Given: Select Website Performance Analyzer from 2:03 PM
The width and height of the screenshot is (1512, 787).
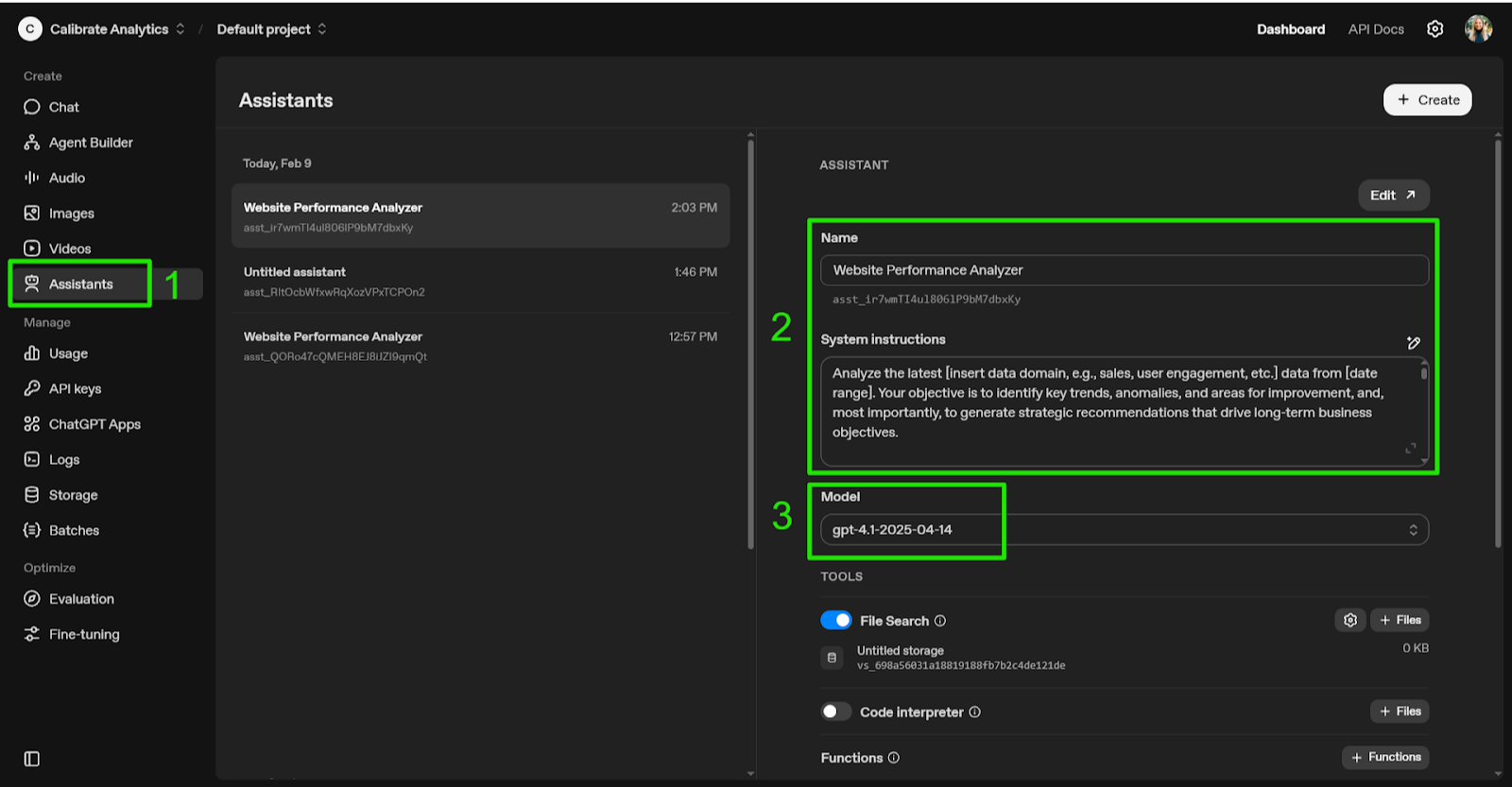Looking at the screenshot, I should pos(480,216).
